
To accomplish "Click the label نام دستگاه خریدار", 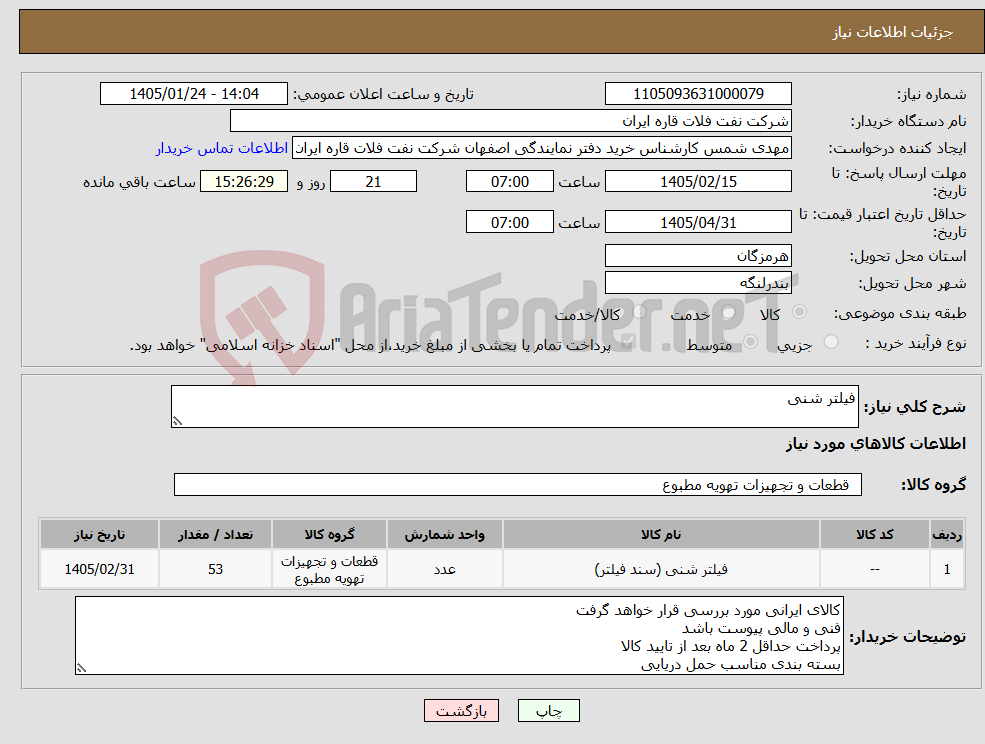I will coord(908,121).
